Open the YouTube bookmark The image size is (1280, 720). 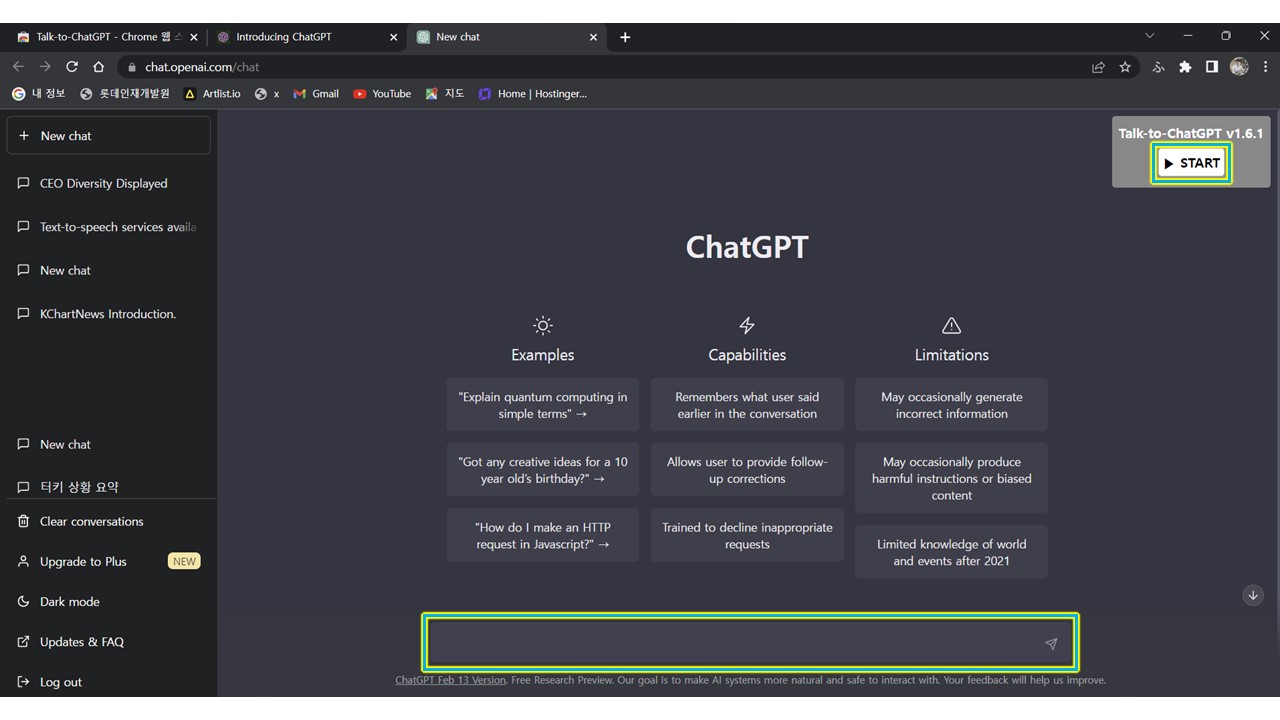(x=382, y=94)
